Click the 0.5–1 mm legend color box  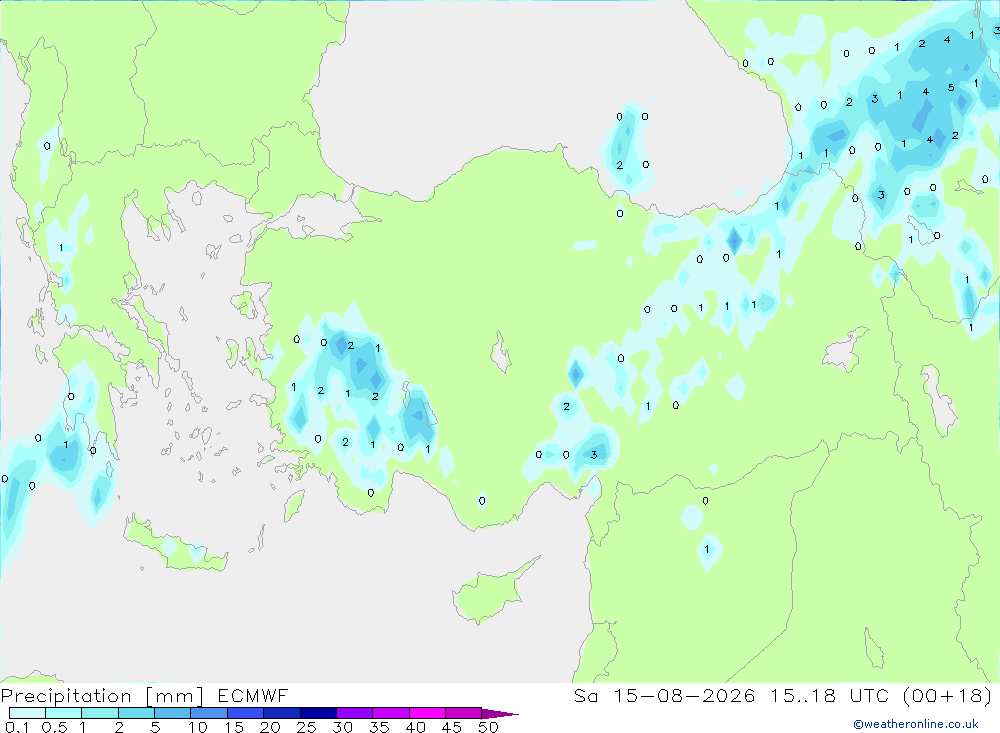coord(63,713)
